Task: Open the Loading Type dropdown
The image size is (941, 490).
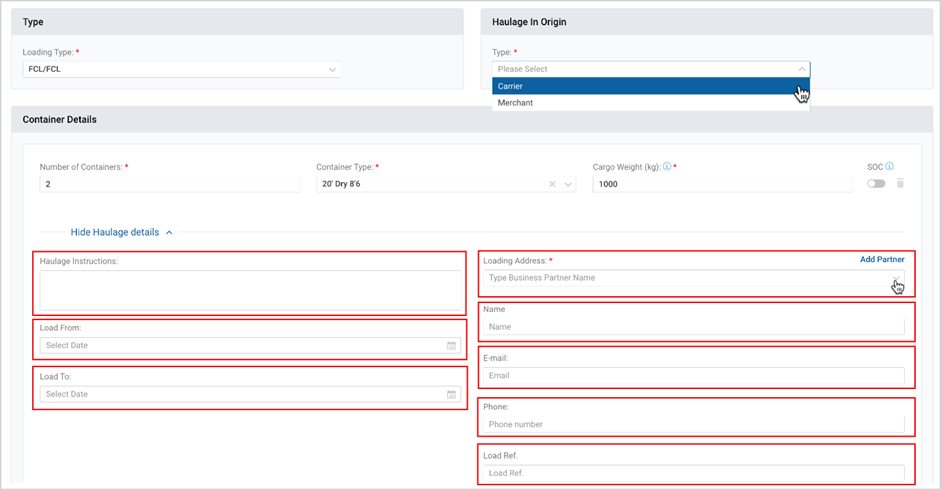Action: (182, 69)
